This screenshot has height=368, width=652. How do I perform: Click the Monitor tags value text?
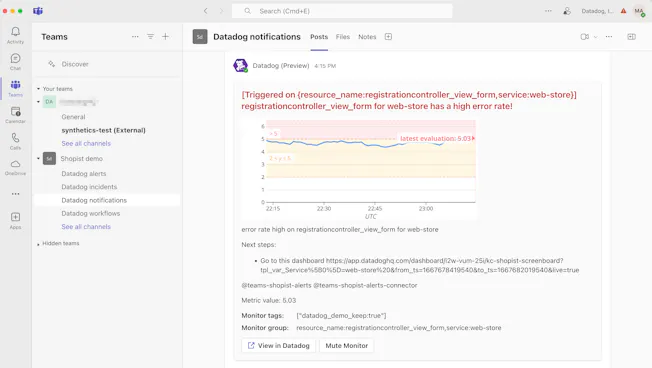(x=341, y=316)
